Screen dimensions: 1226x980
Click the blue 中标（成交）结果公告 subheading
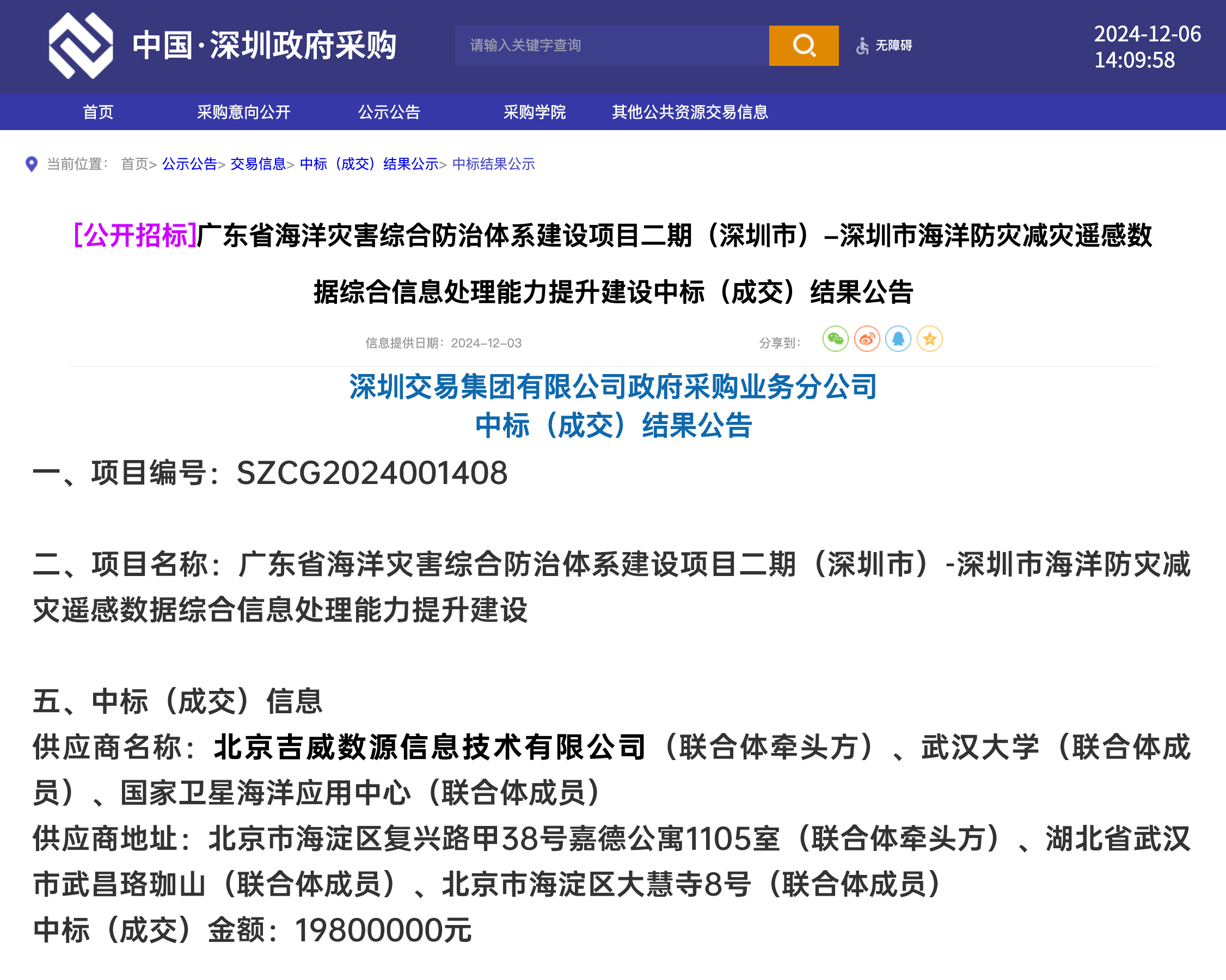pyautogui.click(x=613, y=426)
